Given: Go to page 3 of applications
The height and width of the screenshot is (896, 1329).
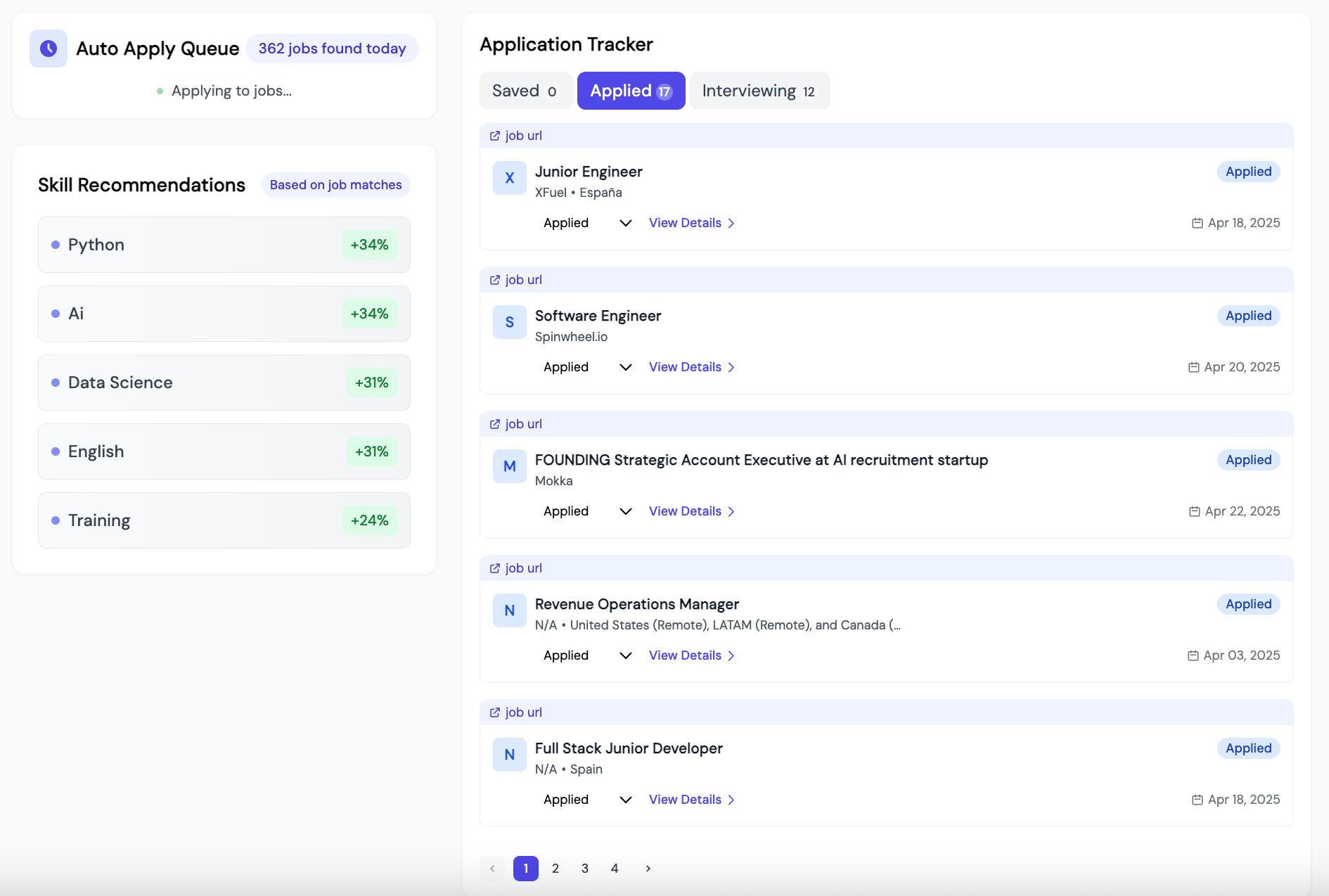Looking at the screenshot, I should click(585, 869).
